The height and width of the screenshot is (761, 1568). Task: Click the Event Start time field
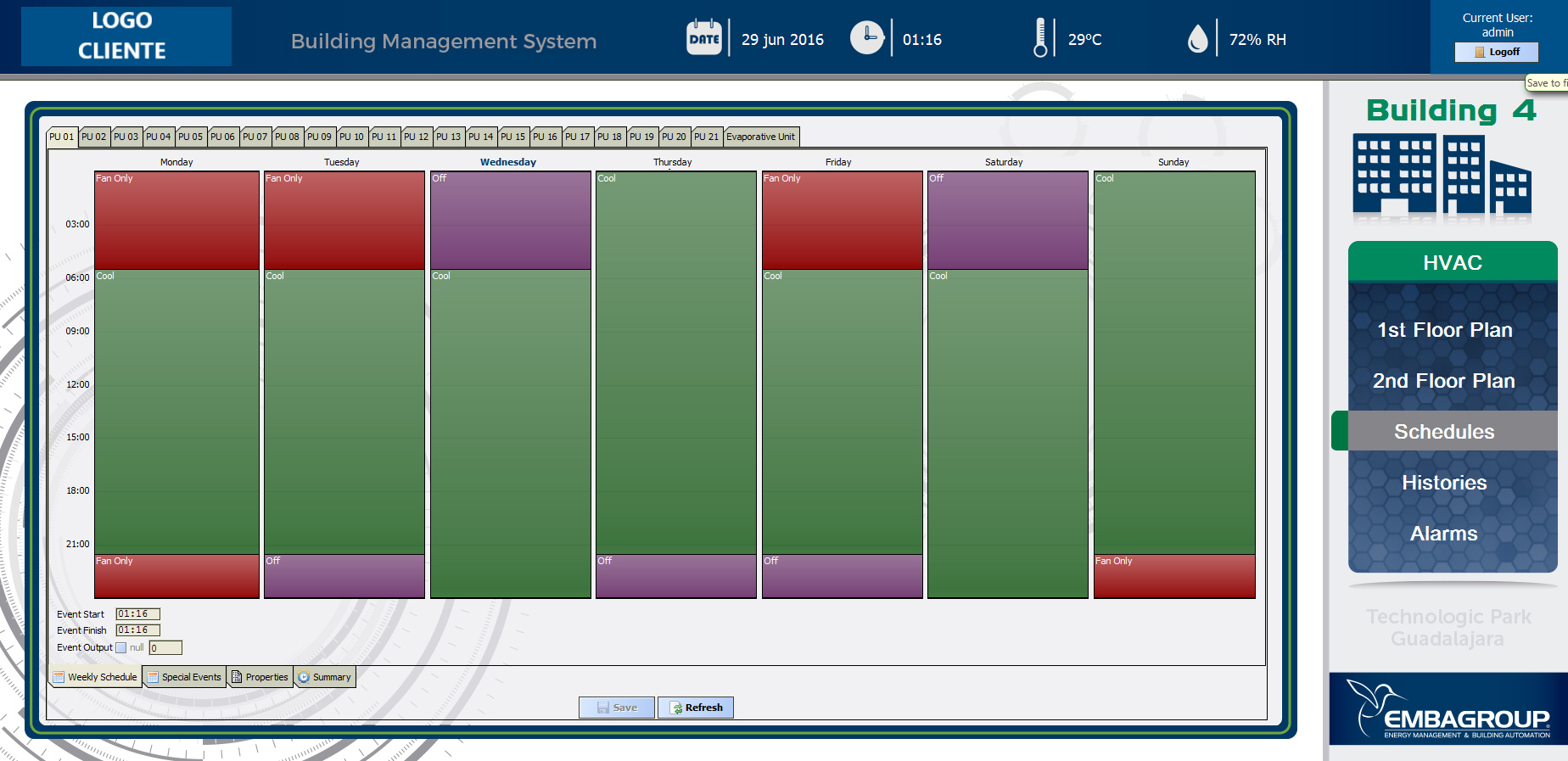[138, 614]
